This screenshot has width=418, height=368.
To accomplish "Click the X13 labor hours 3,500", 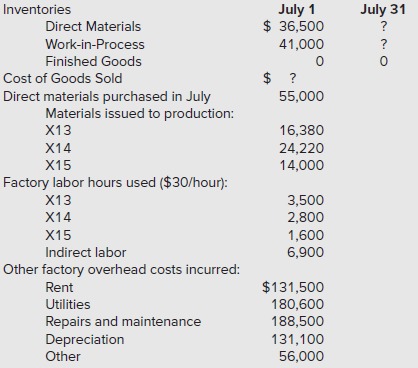I will click(306, 200).
